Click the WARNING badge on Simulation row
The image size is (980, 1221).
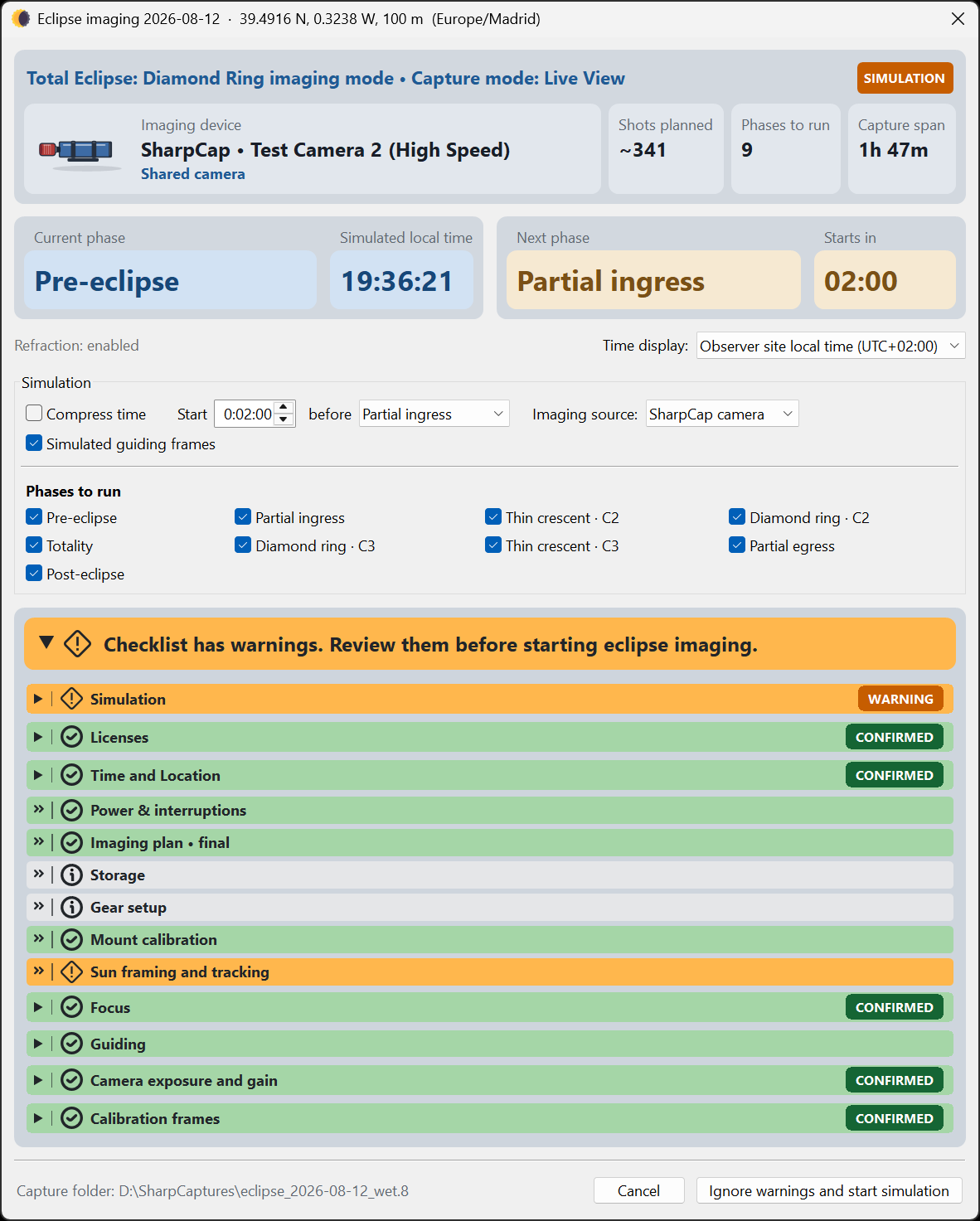[900, 699]
